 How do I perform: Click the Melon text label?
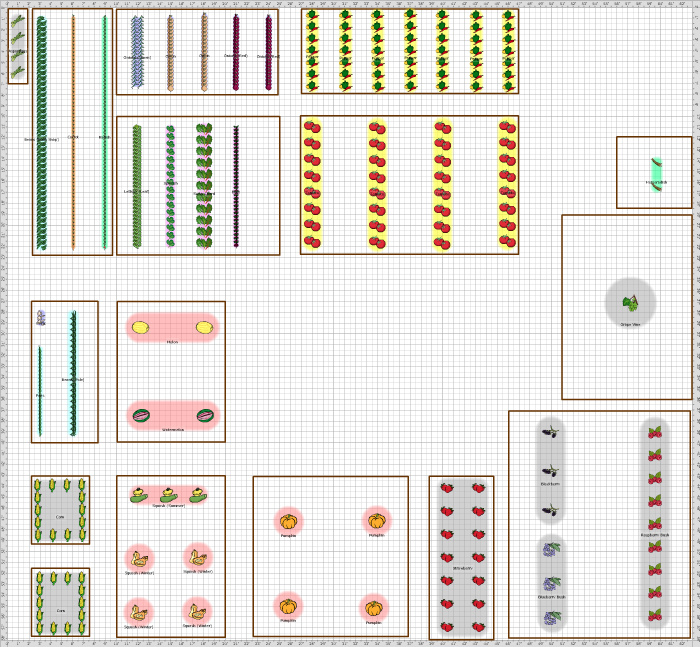172,342
